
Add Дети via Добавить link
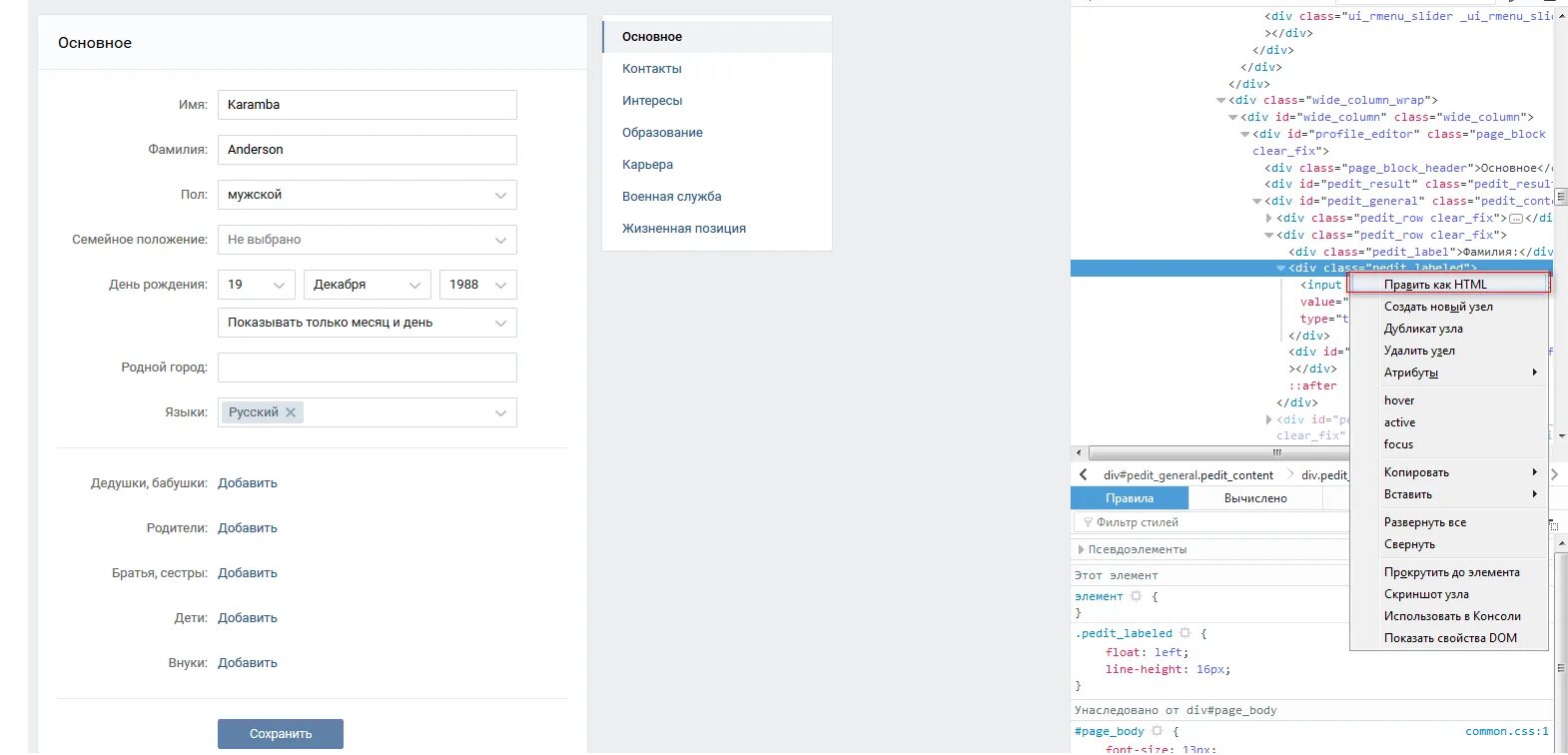(x=248, y=618)
